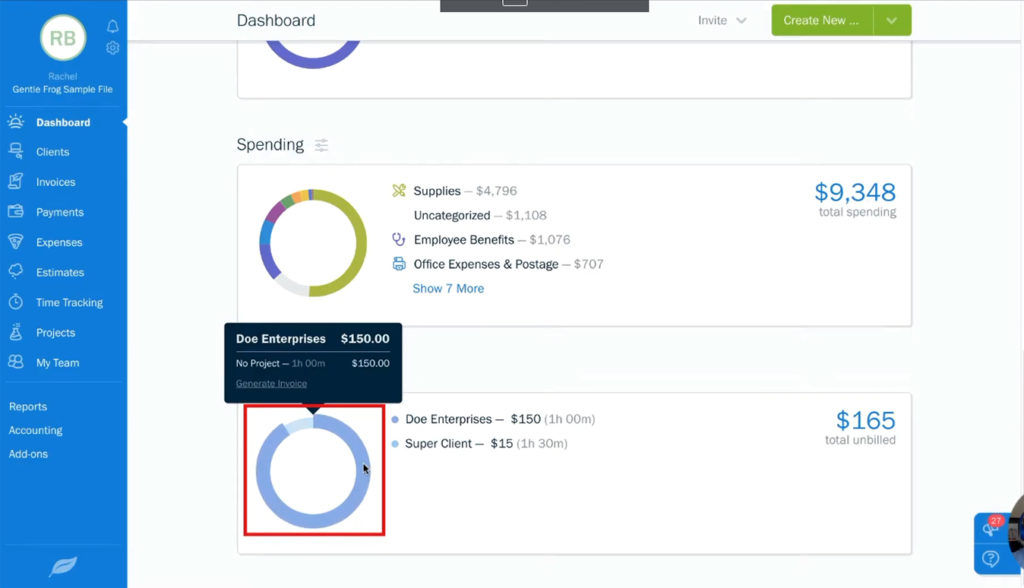Open Time Tracking from the sidebar

[x=70, y=302]
